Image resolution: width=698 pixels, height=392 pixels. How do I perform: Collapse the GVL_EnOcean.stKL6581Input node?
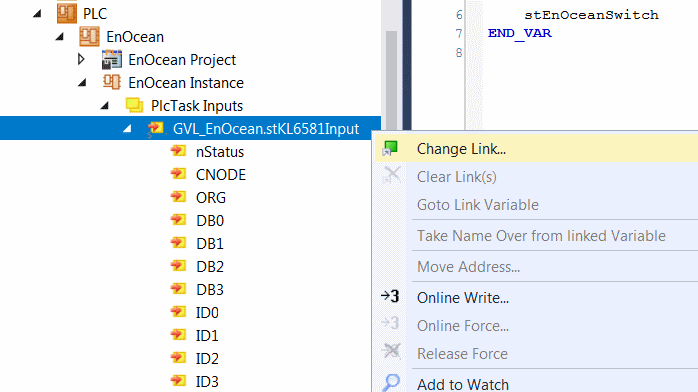tap(127, 129)
